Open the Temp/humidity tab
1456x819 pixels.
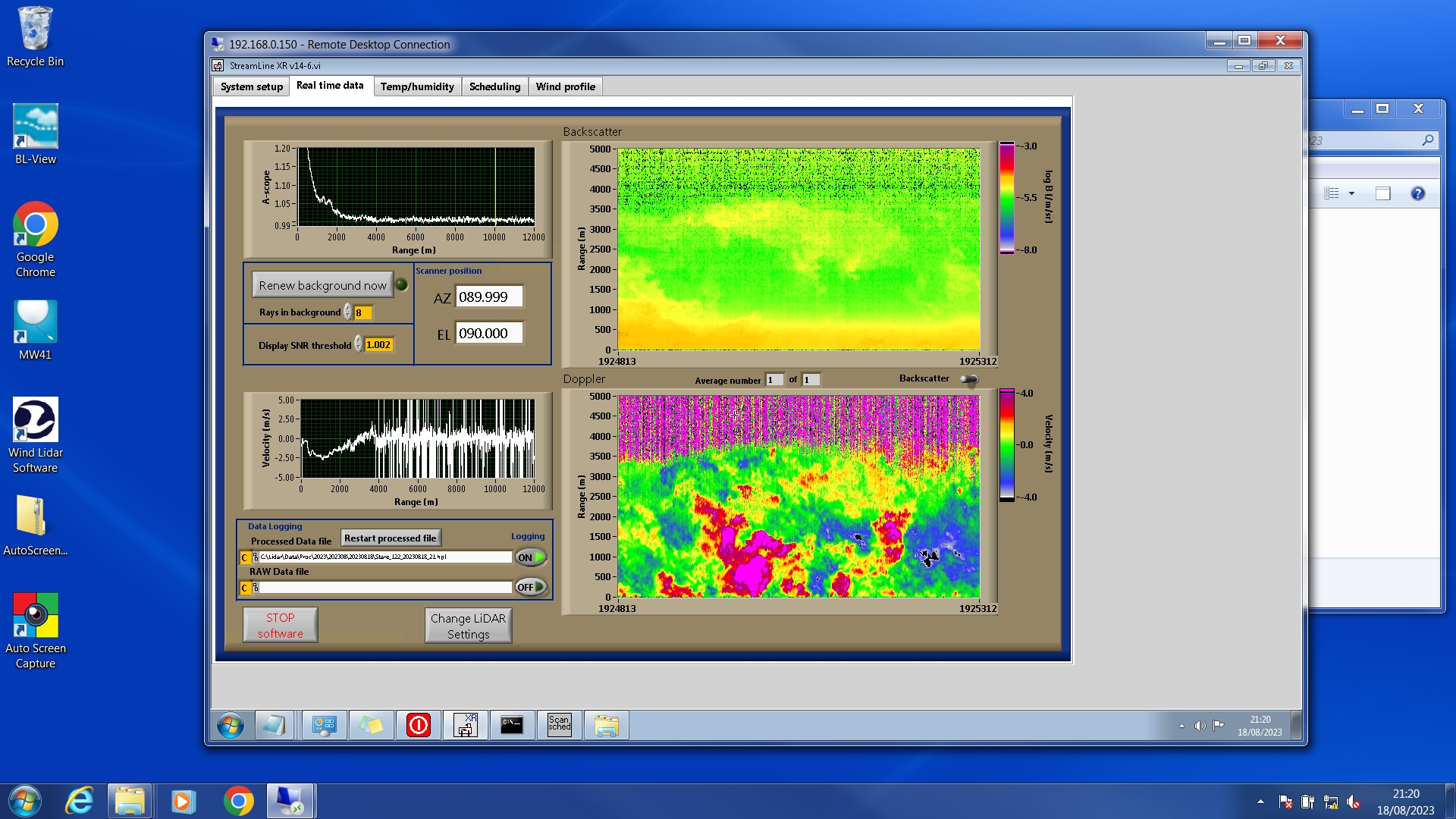coord(417,86)
